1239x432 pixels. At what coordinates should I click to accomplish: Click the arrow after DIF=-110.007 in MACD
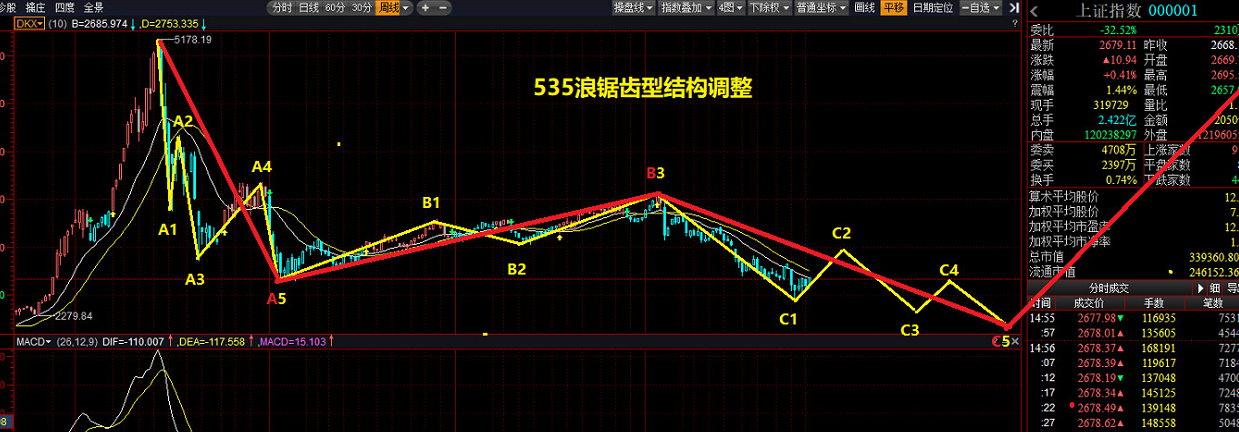click(170, 342)
